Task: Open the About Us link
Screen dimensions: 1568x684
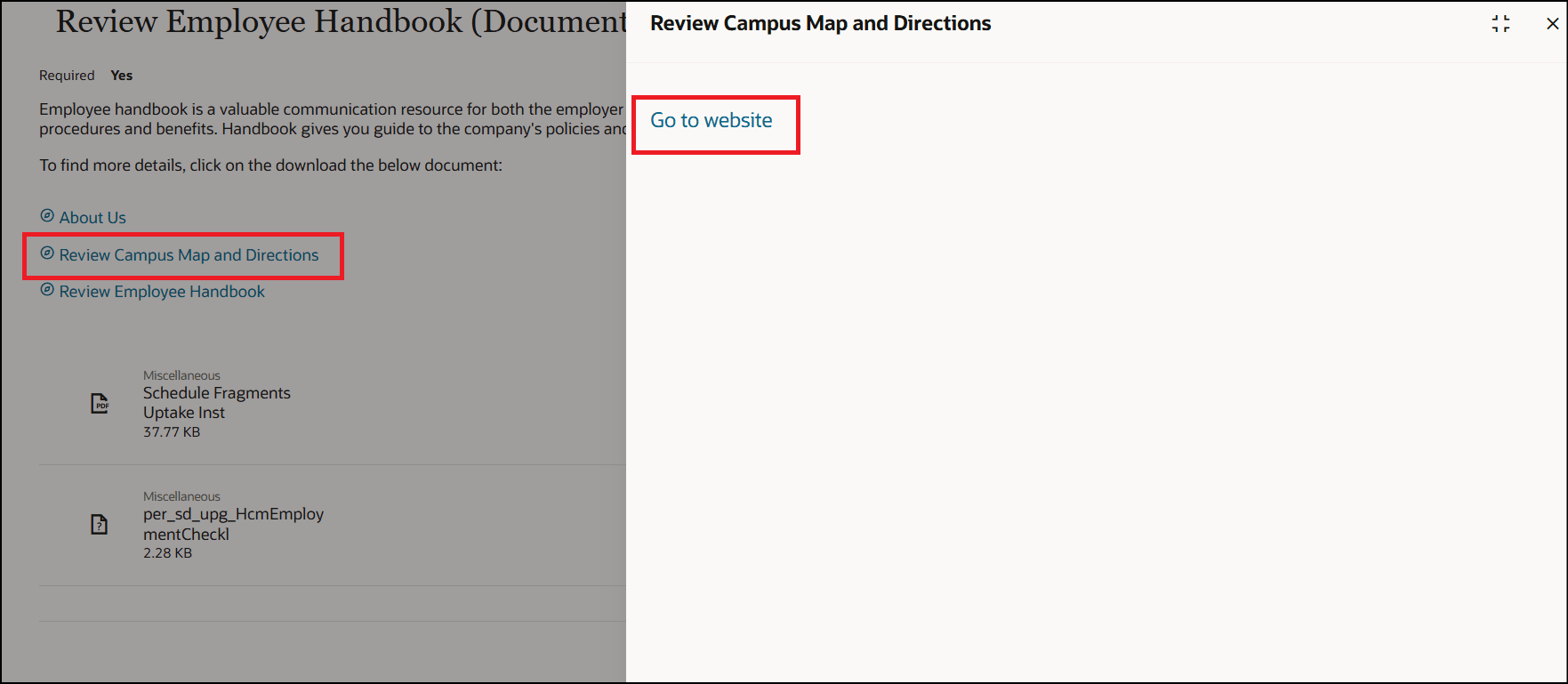Action: tap(92, 217)
